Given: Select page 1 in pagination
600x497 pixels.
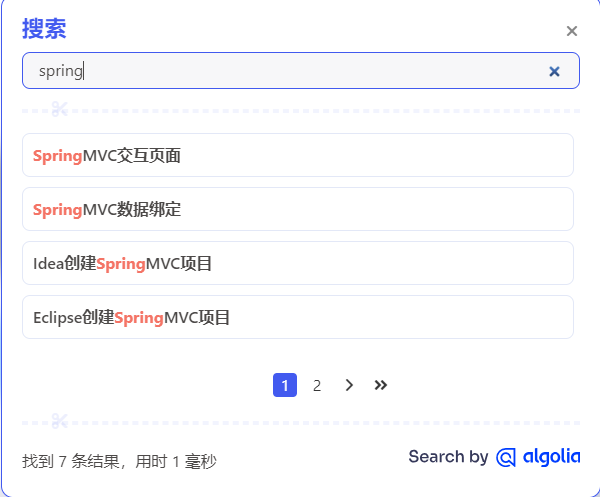Looking at the screenshot, I should pos(285,385).
